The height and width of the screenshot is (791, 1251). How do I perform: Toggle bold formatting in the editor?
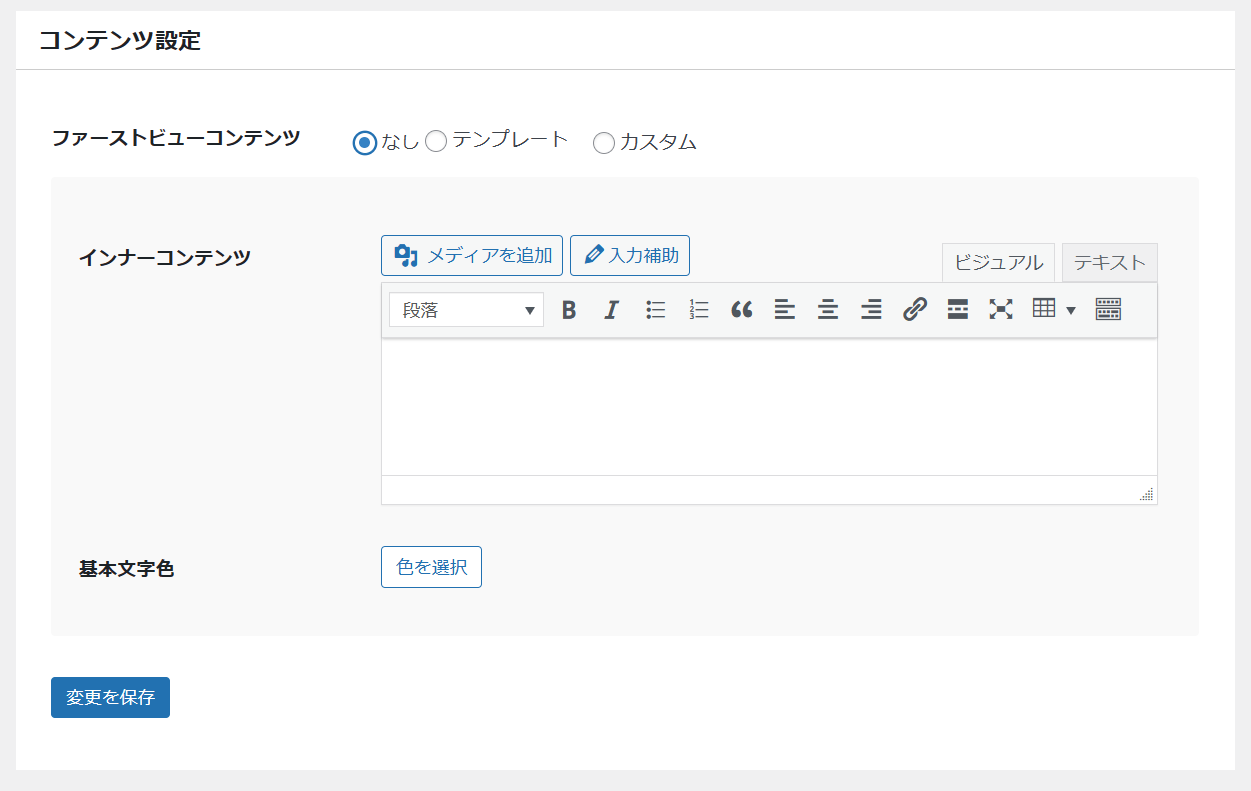click(569, 310)
